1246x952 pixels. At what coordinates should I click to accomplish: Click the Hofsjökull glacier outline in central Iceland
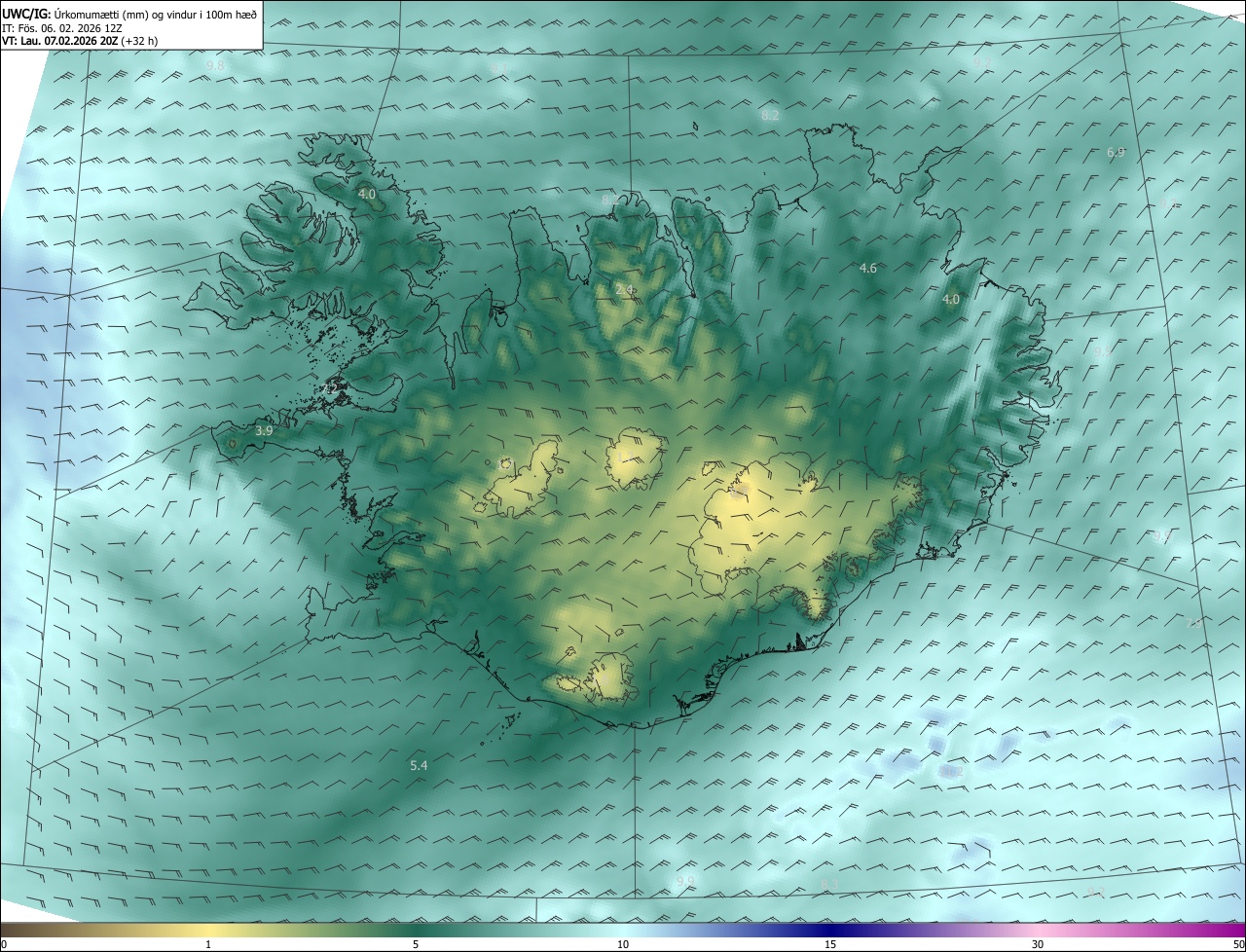click(x=637, y=458)
